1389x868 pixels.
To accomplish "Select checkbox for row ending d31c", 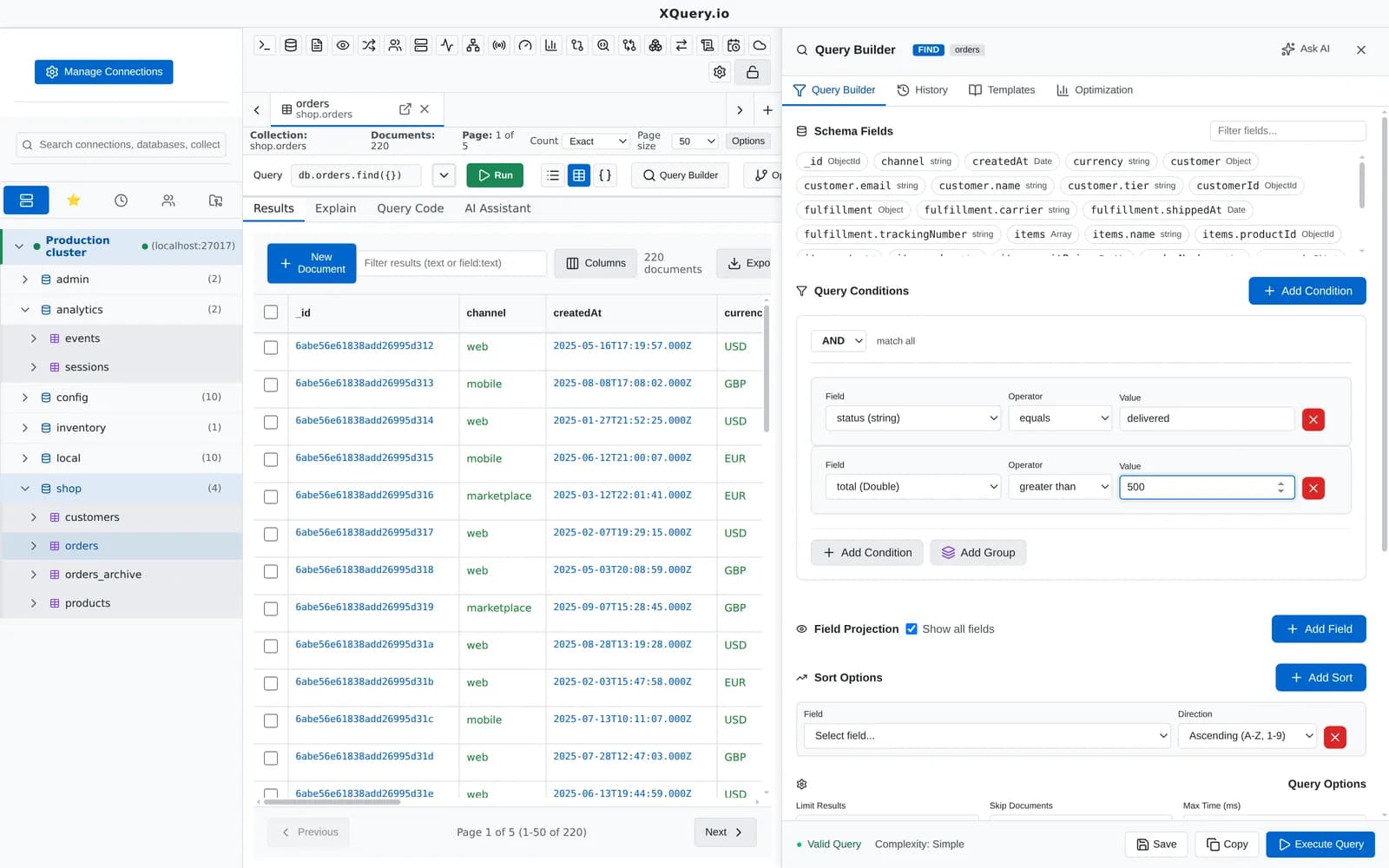I will tap(271, 720).
